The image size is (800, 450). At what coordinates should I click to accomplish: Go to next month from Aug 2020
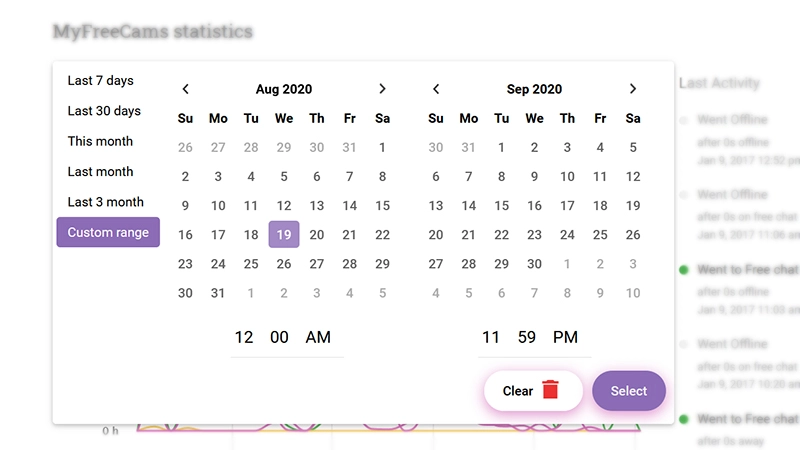pyautogui.click(x=382, y=89)
